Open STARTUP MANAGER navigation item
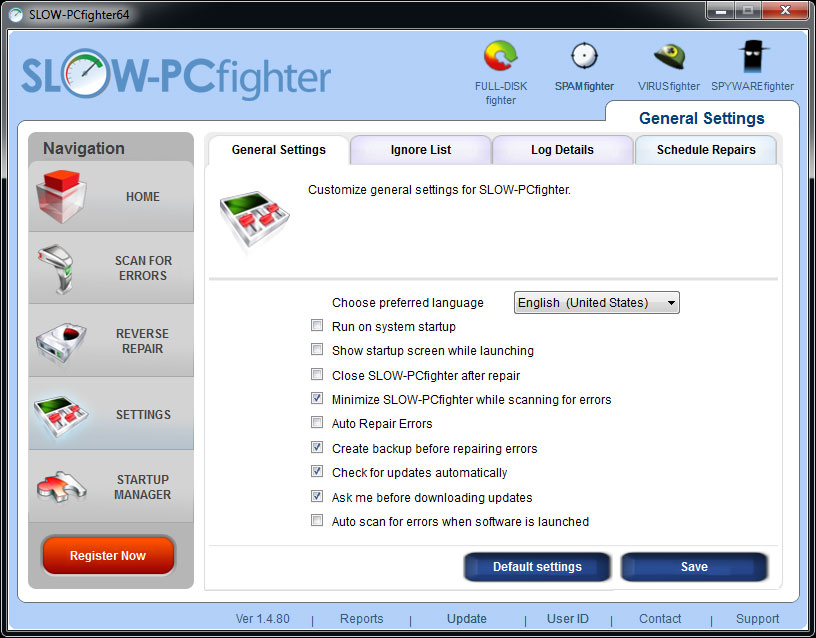816x638 pixels. click(111, 487)
